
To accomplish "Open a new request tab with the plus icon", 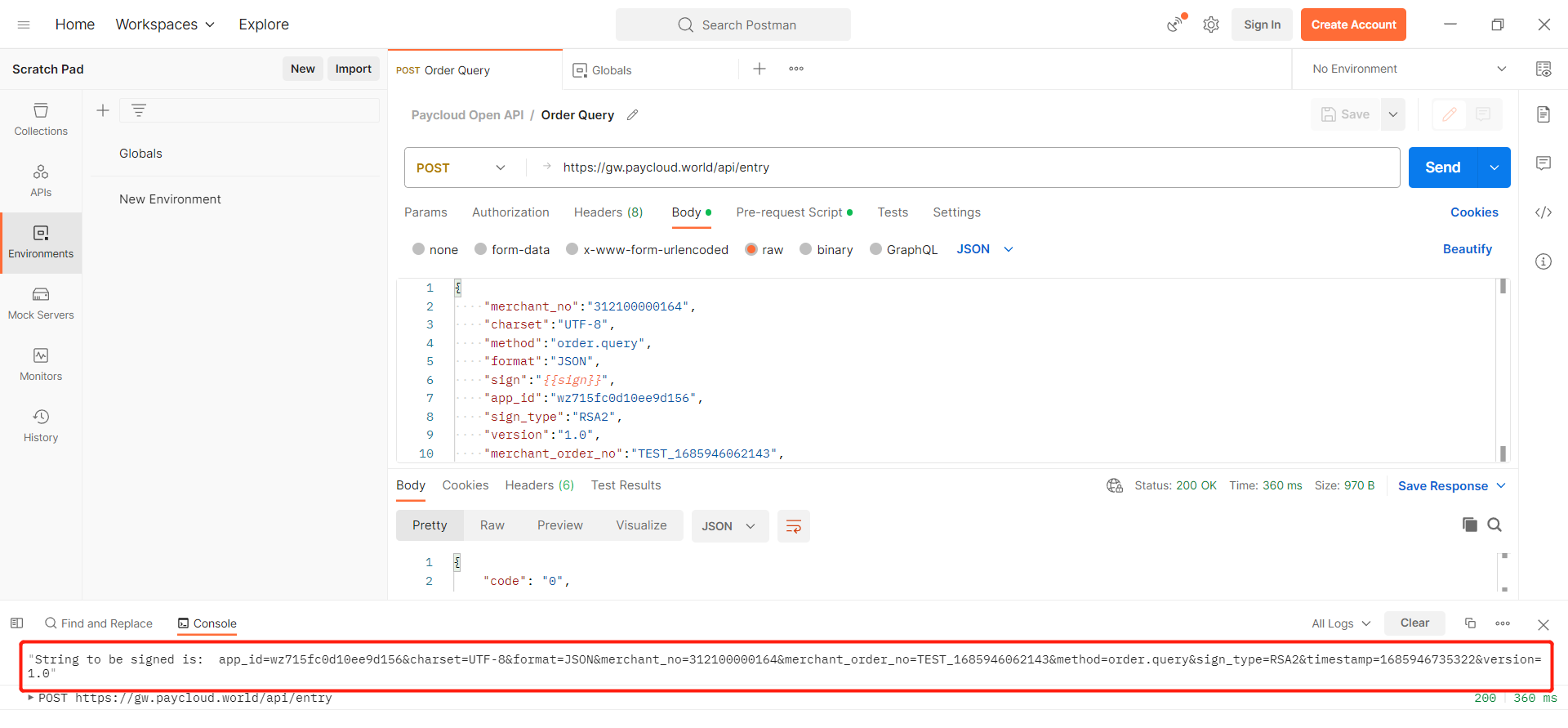I will pyautogui.click(x=759, y=69).
